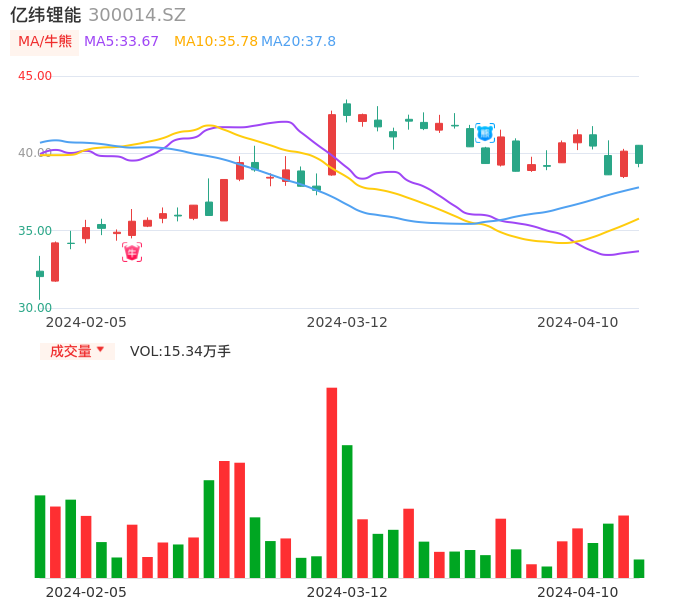
Task: Click the last green volume bar
Action: [x=639, y=568]
